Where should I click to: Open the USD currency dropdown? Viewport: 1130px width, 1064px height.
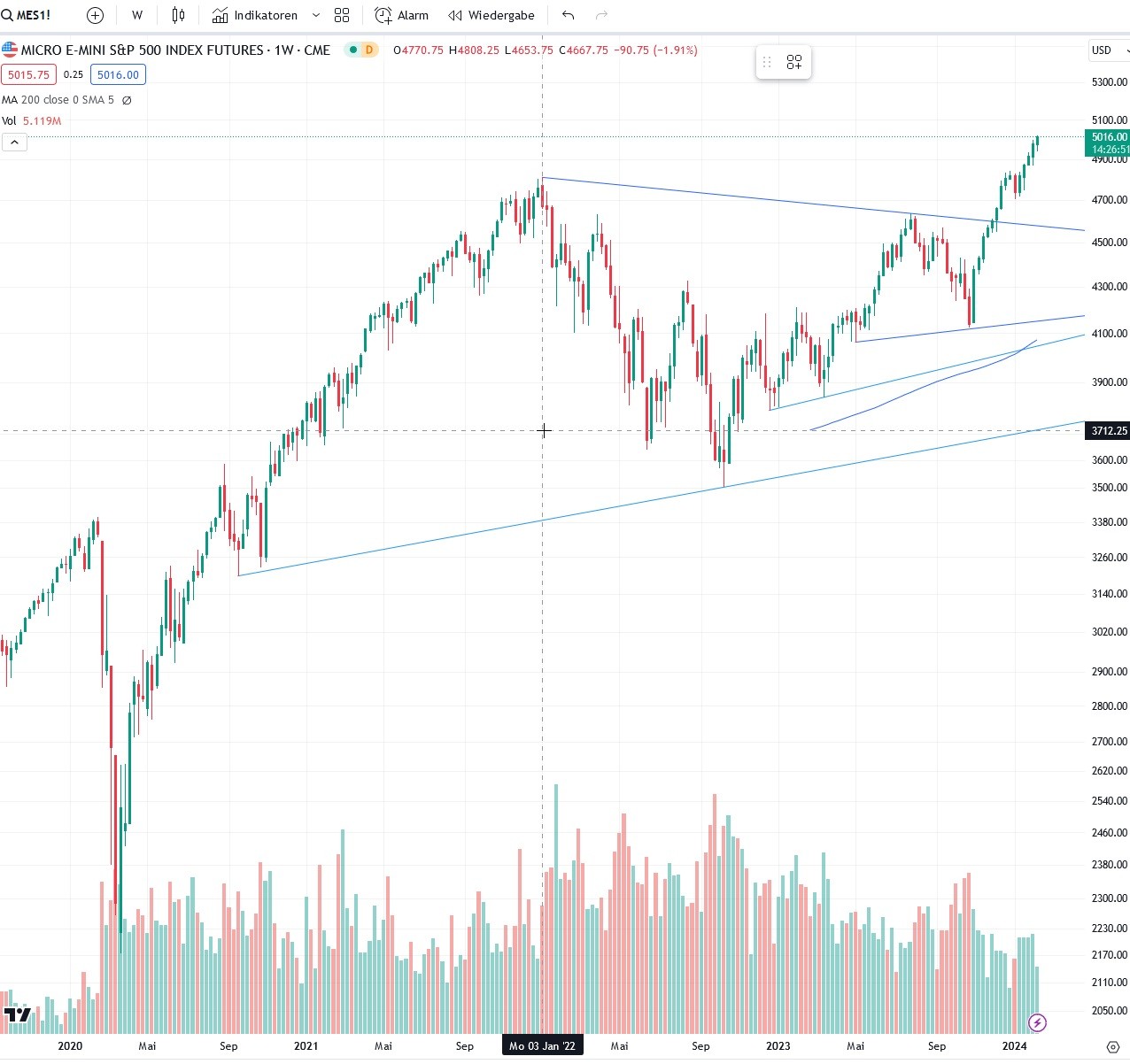click(1108, 50)
